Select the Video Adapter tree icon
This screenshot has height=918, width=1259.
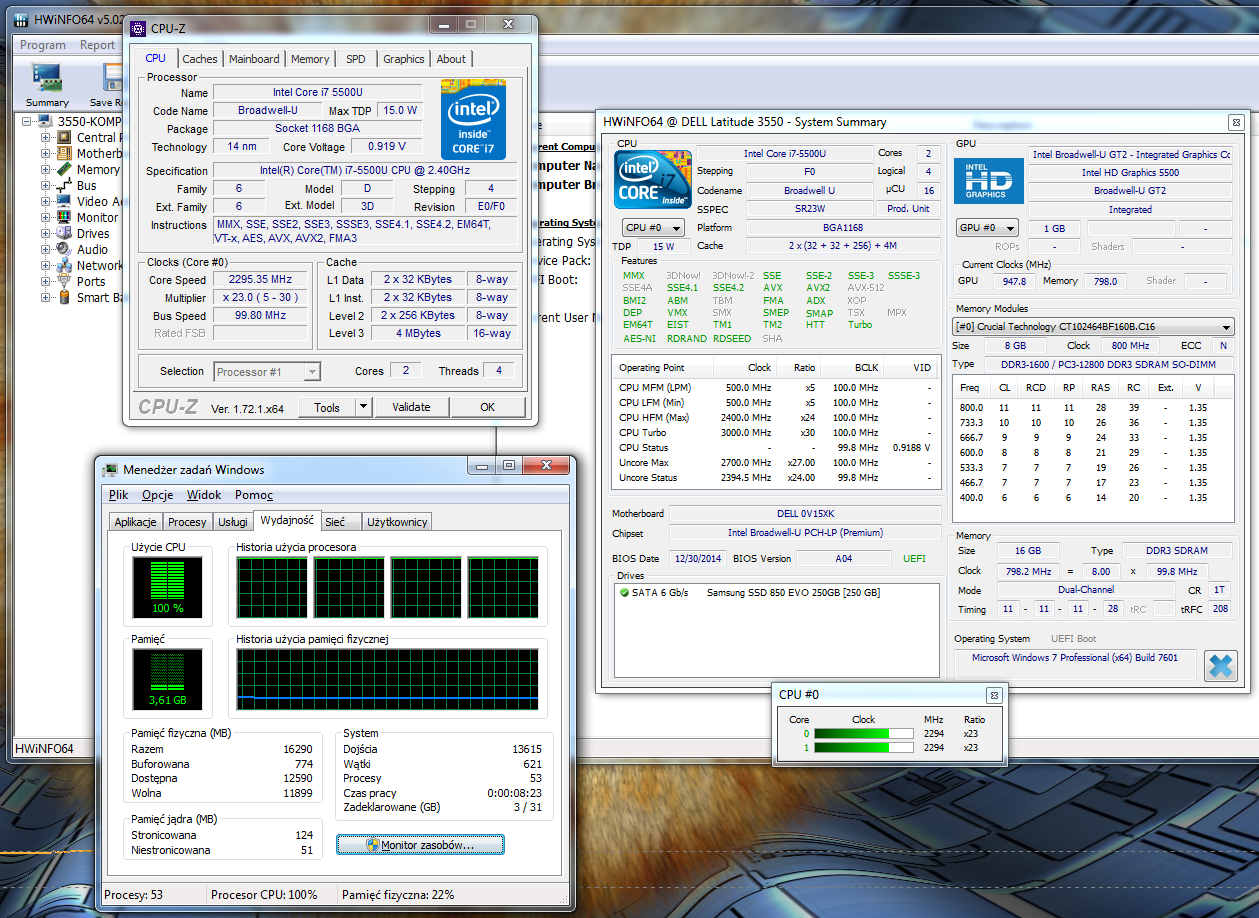click(x=65, y=202)
